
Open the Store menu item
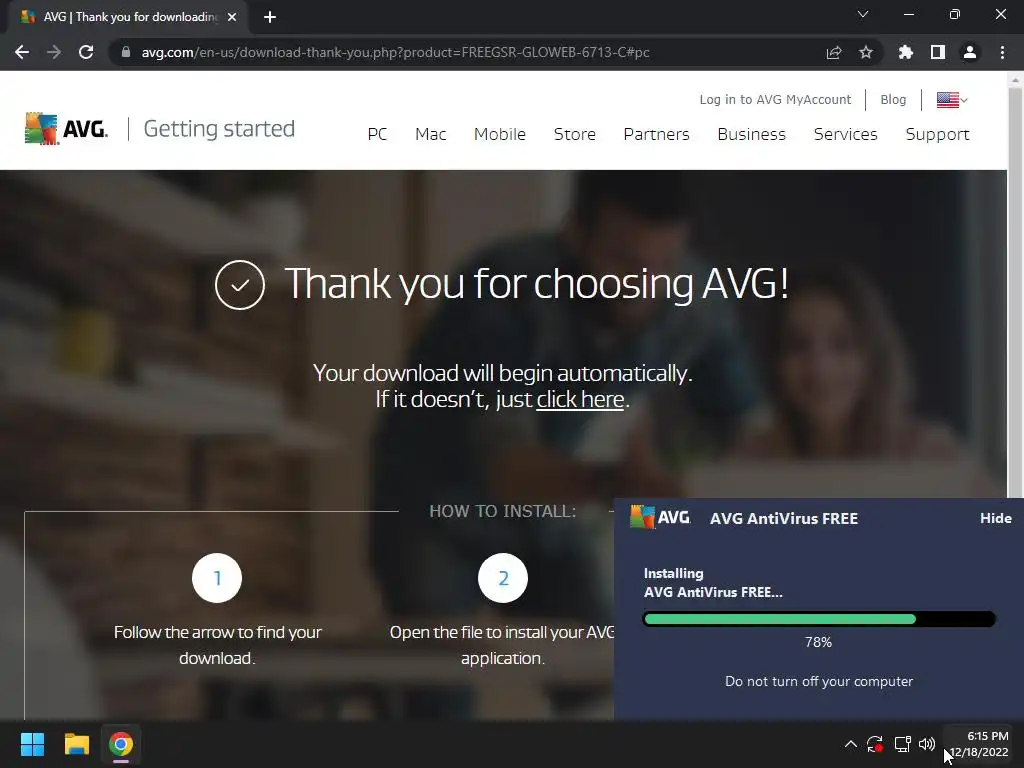[x=575, y=134]
